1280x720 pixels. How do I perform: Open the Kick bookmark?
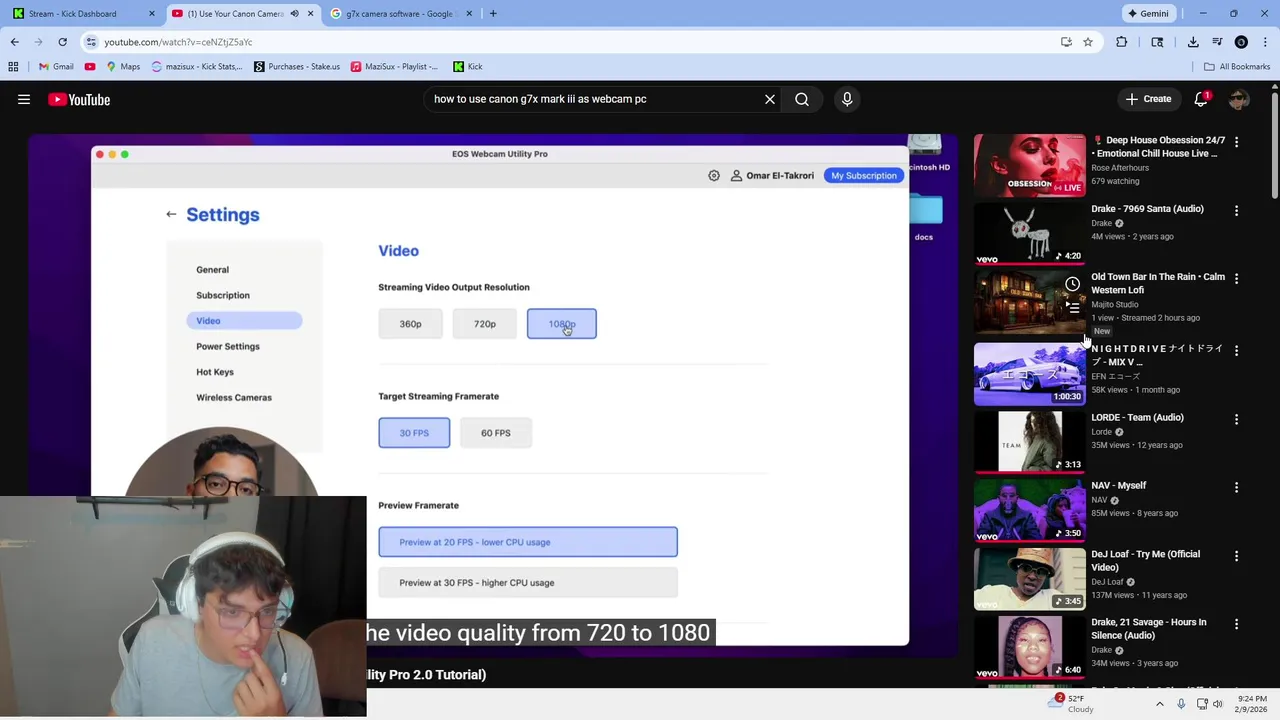click(x=468, y=66)
